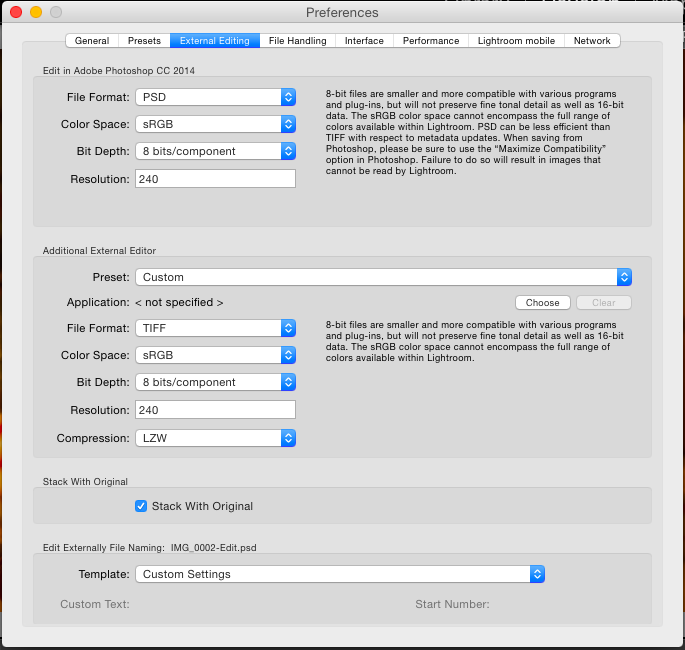Switch to the Lightroom mobile tab
Image resolution: width=685 pixels, height=650 pixels.
515,41
